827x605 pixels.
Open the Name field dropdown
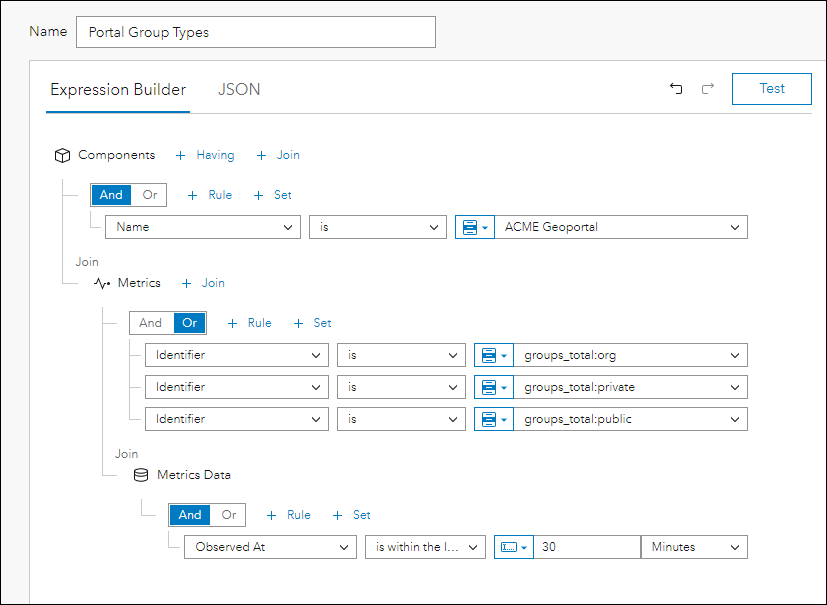[x=202, y=227]
